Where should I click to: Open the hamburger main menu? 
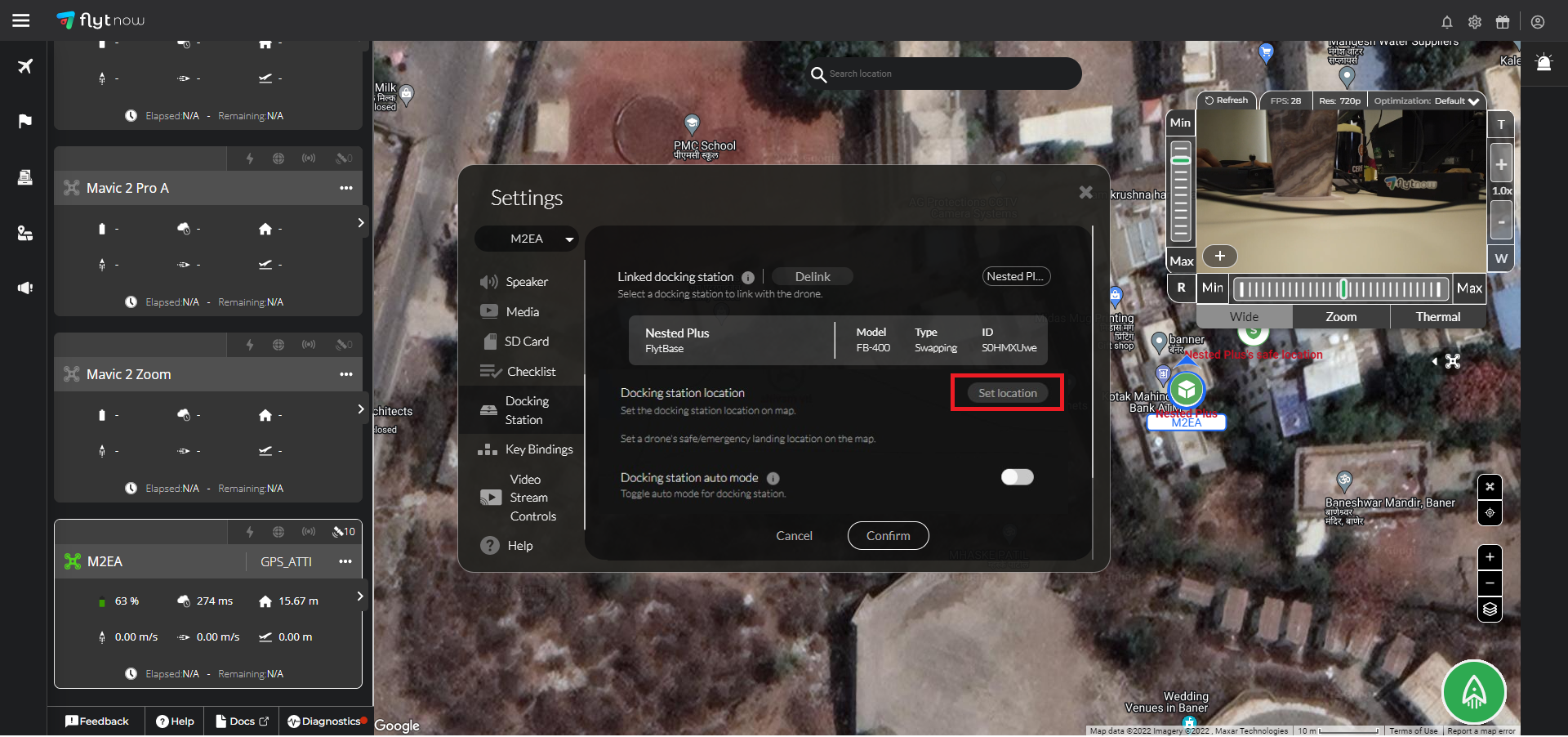pyautogui.click(x=21, y=20)
